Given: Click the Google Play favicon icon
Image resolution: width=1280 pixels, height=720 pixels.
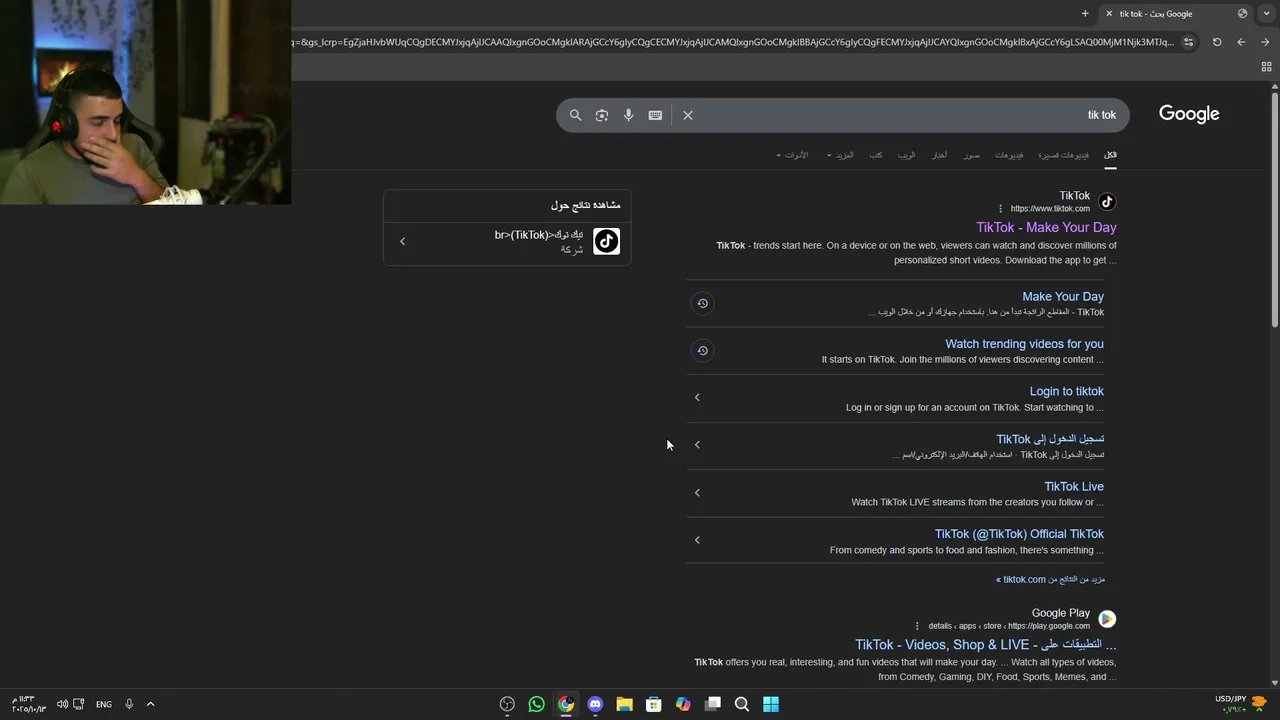Looking at the screenshot, I should tap(1107, 619).
